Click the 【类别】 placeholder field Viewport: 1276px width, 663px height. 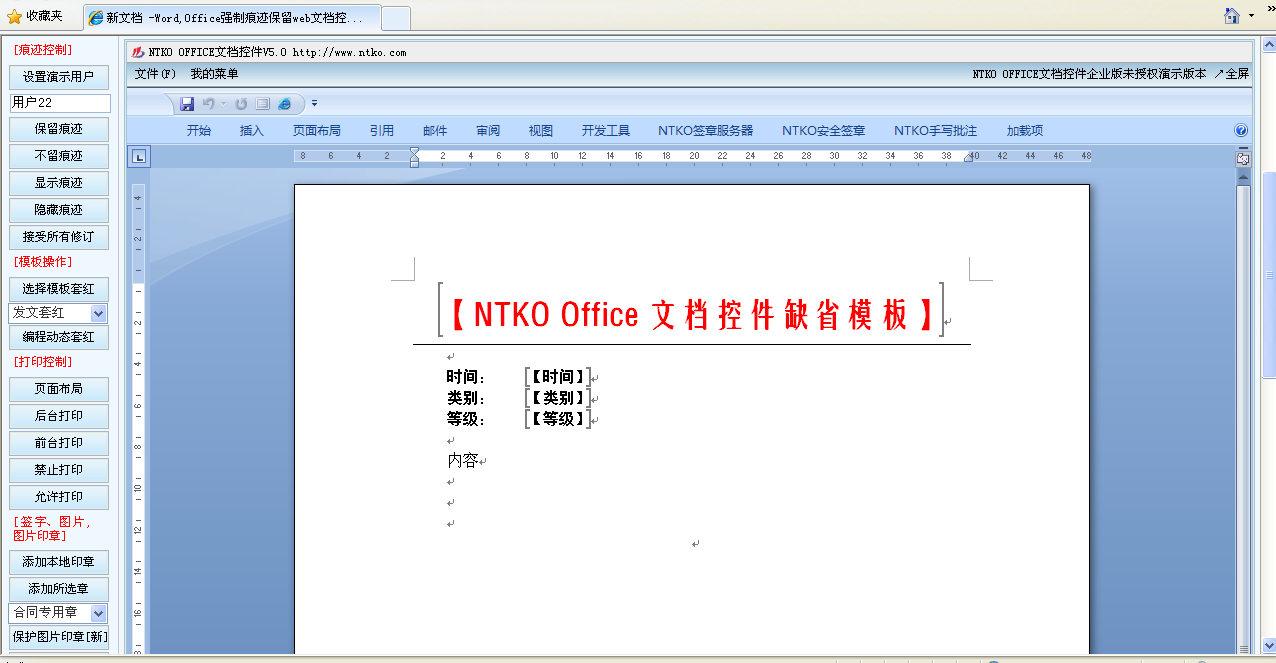(558, 398)
